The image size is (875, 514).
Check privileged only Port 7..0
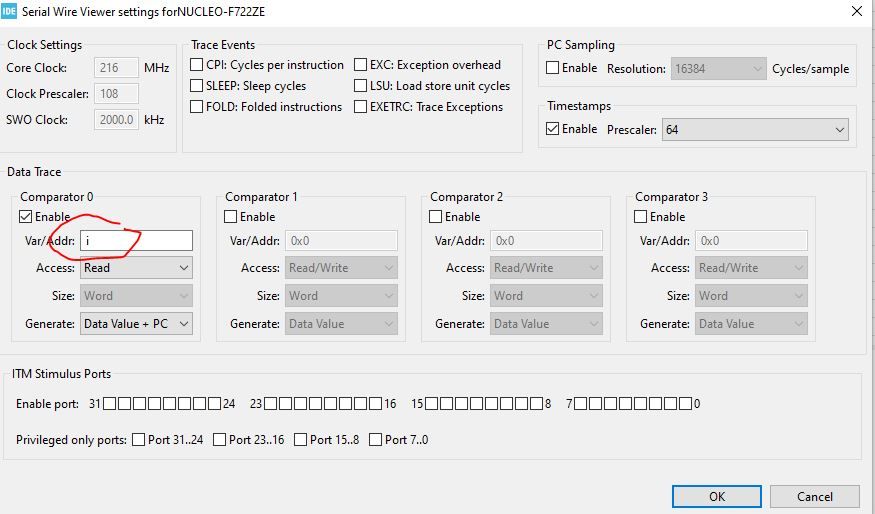point(375,440)
